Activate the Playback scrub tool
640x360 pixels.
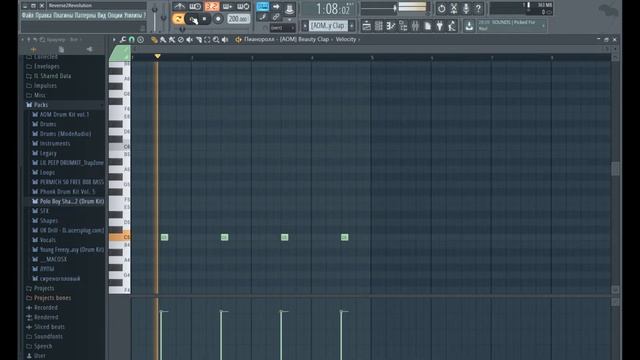point(225,40)
